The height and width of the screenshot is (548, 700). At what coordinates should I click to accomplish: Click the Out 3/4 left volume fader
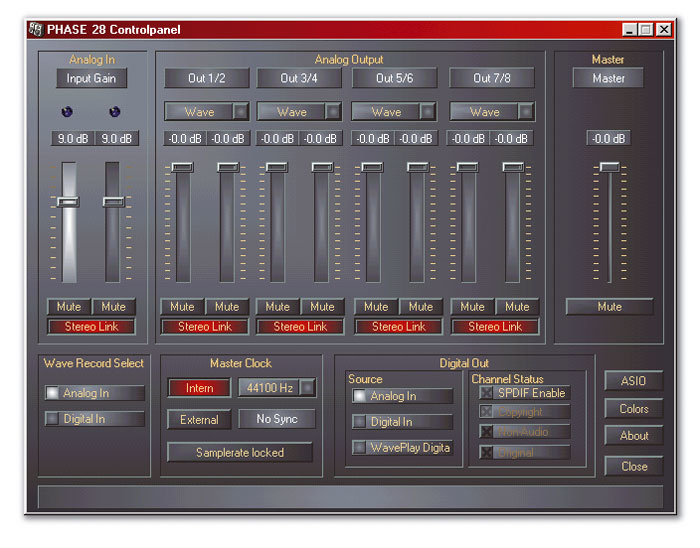[277, 167]
